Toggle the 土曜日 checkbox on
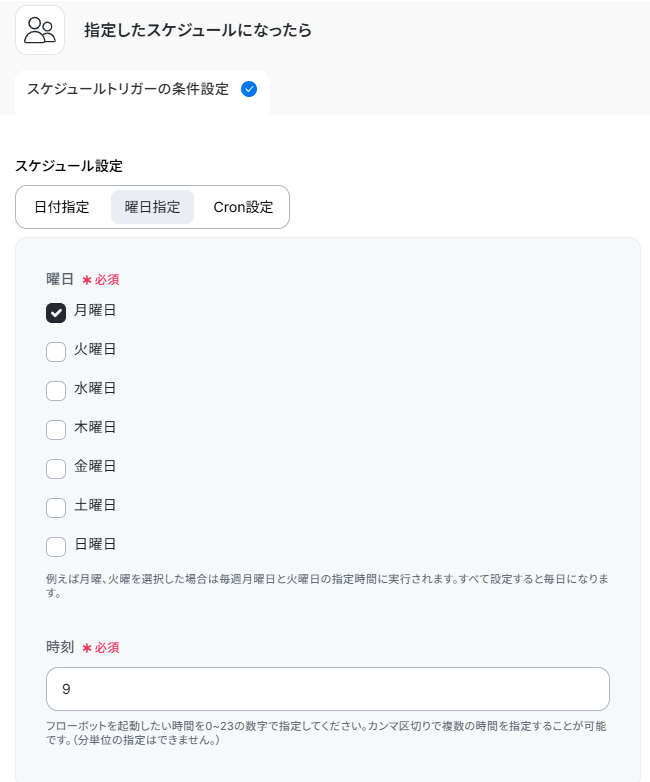Screen dimensions: 650x782 point(56,508)
